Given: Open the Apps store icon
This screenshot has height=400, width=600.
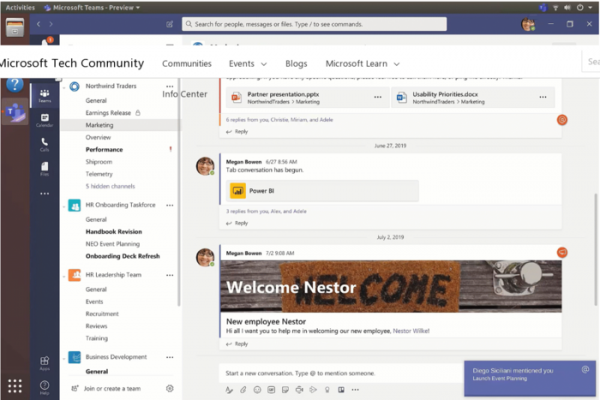Looking at the screenshot, I should click(x=45, y=362).
